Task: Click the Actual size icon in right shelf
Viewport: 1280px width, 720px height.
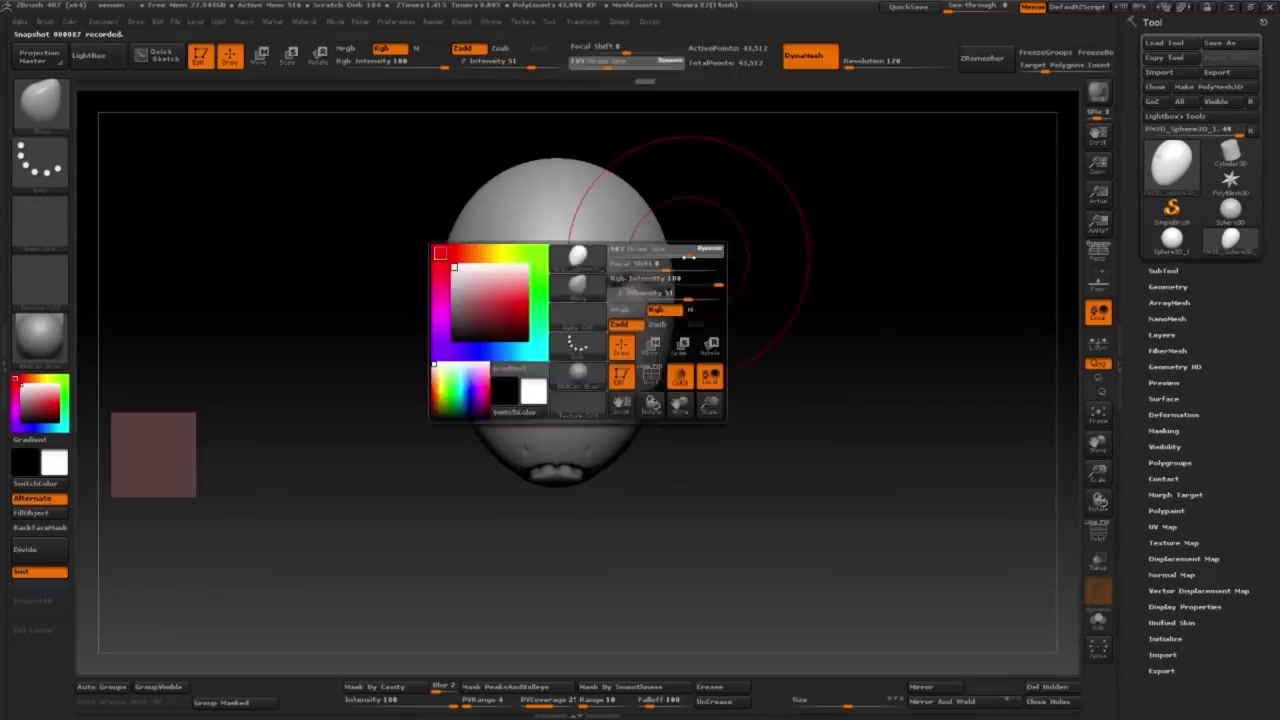Action: click(x=1098, y=194)
